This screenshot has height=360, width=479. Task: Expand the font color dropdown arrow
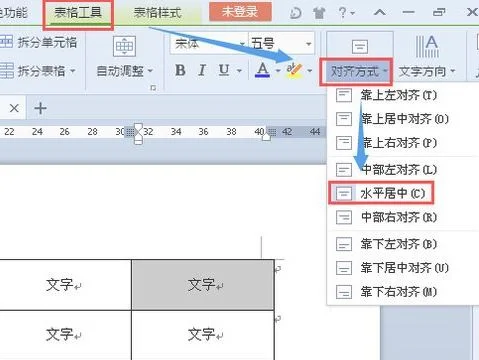278,71
